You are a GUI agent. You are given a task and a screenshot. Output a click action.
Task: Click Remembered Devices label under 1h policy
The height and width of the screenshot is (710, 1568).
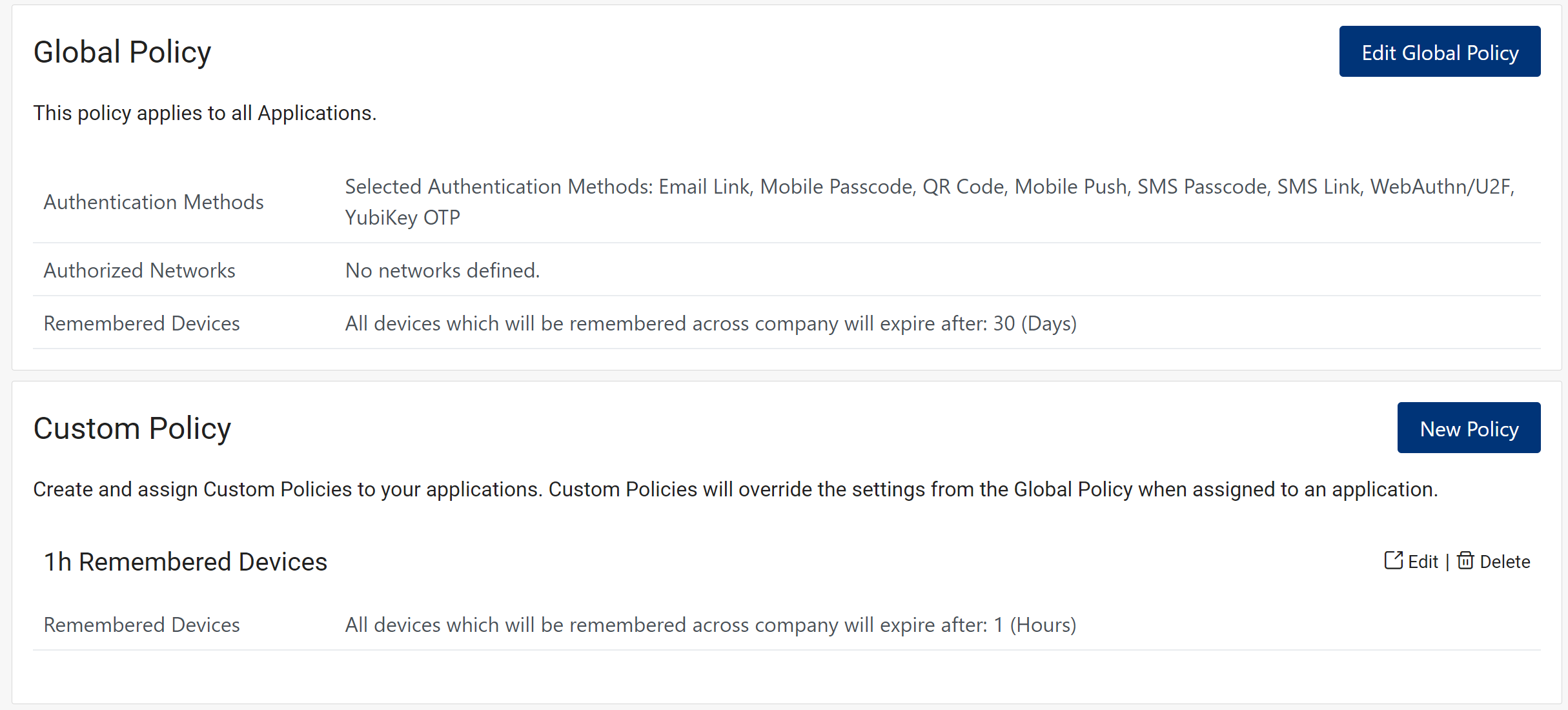tap(141, 625)
